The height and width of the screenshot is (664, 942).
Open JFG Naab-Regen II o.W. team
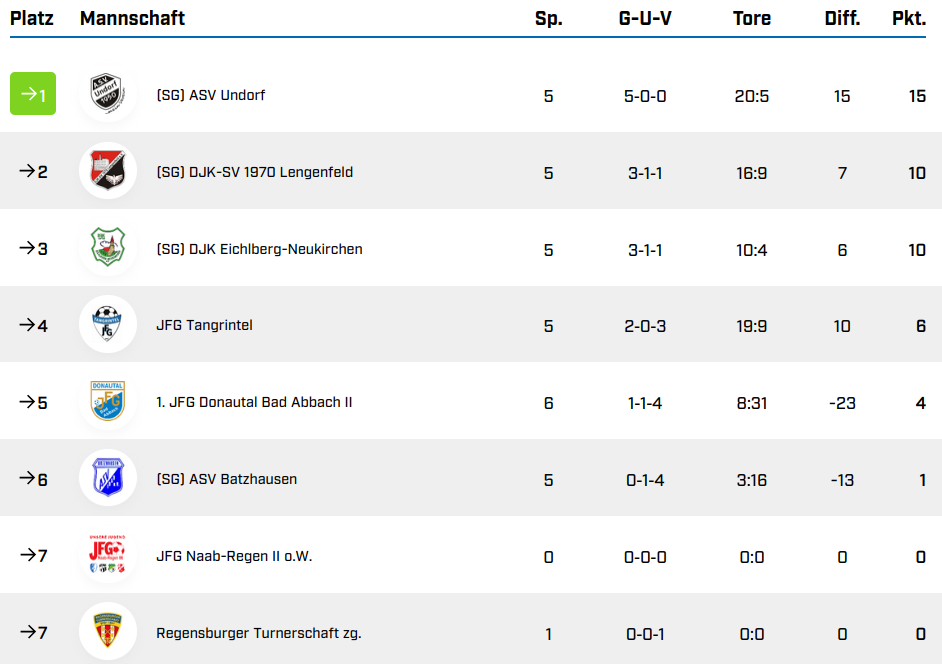(234, 556)
